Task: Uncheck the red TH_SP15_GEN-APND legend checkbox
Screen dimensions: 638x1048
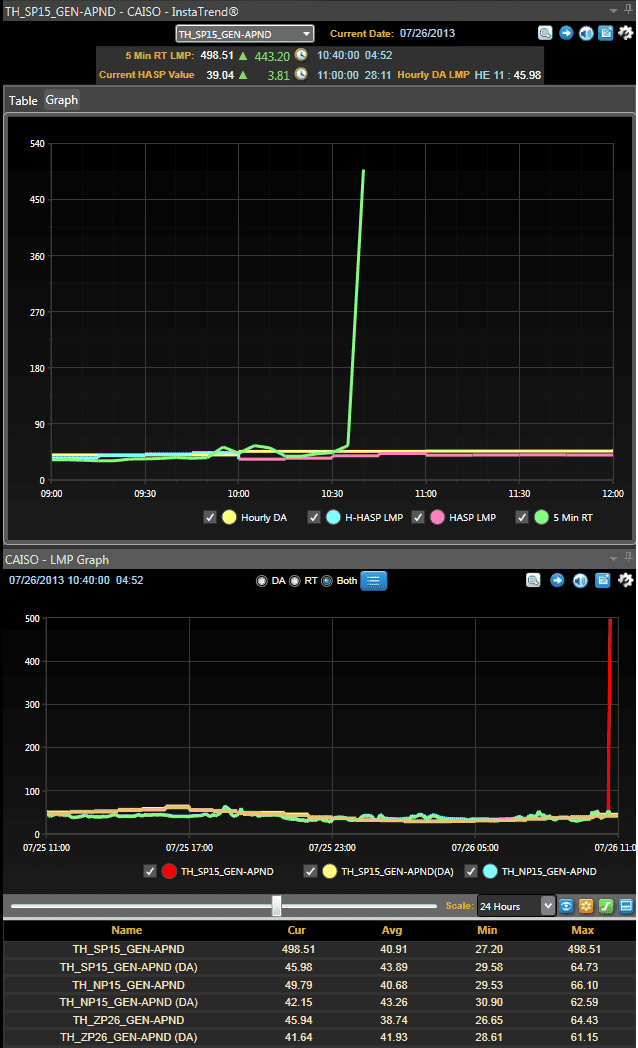Action: click(x=150, y=871)
